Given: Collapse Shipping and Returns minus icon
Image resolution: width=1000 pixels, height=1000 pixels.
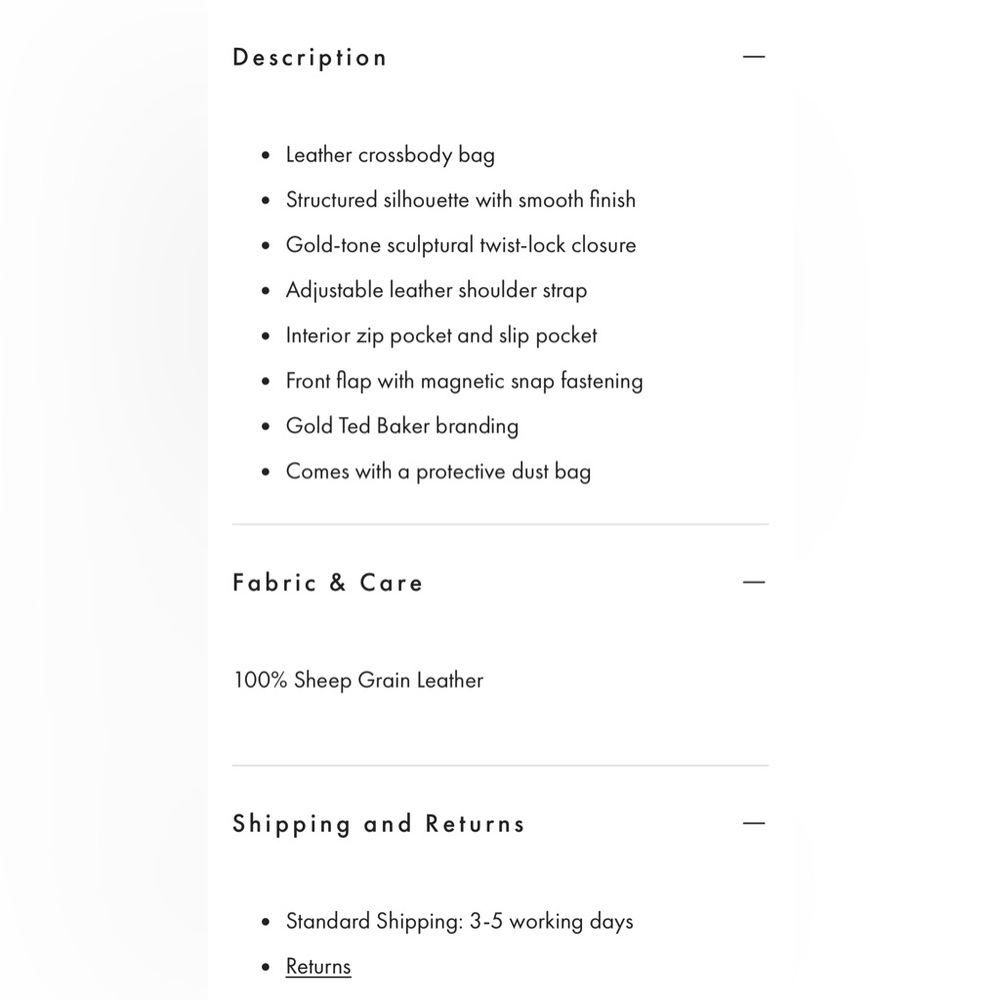Looking at the screenshot, I should click(x=754, y=823).
